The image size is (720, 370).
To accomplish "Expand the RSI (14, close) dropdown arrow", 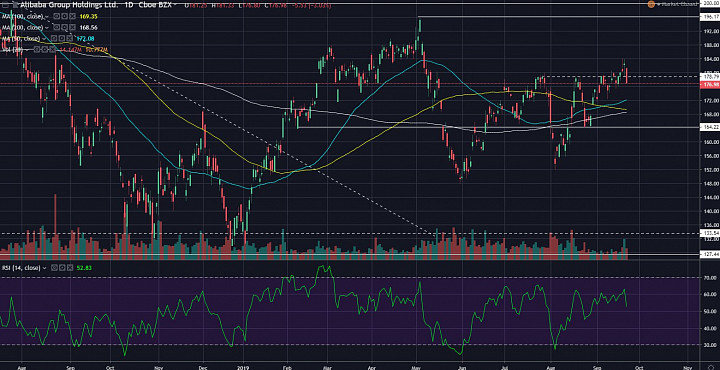I will pyautogui.click(x=44, y=268).
